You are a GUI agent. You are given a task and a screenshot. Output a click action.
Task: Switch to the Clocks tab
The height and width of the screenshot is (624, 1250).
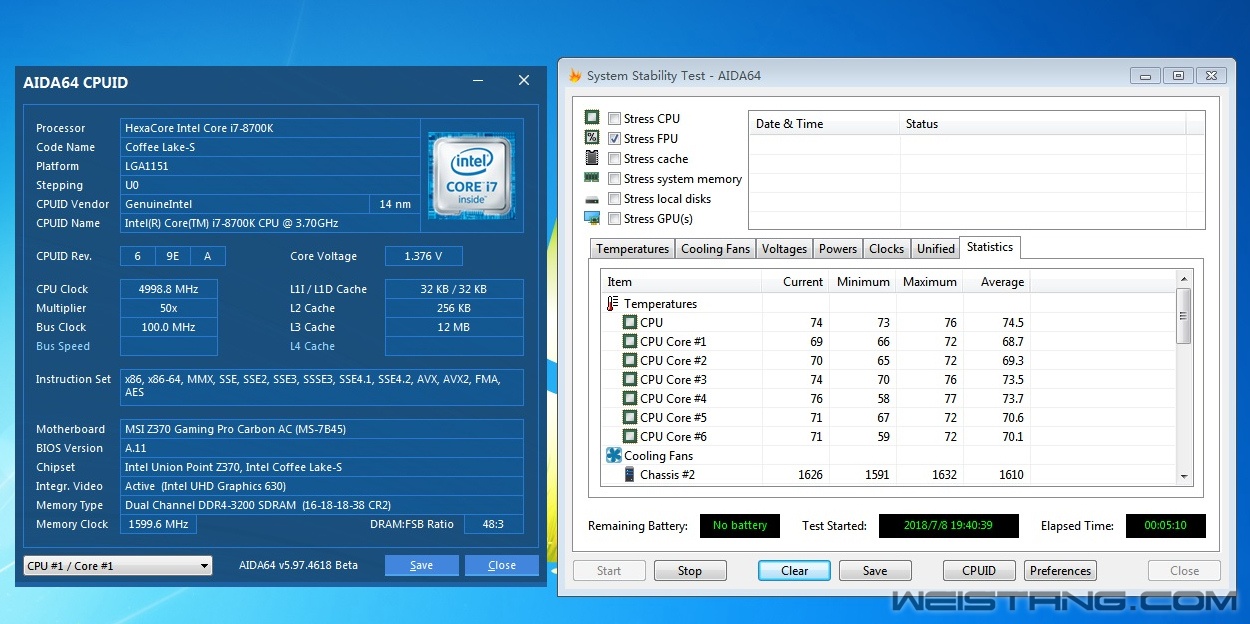coord(886,249)
